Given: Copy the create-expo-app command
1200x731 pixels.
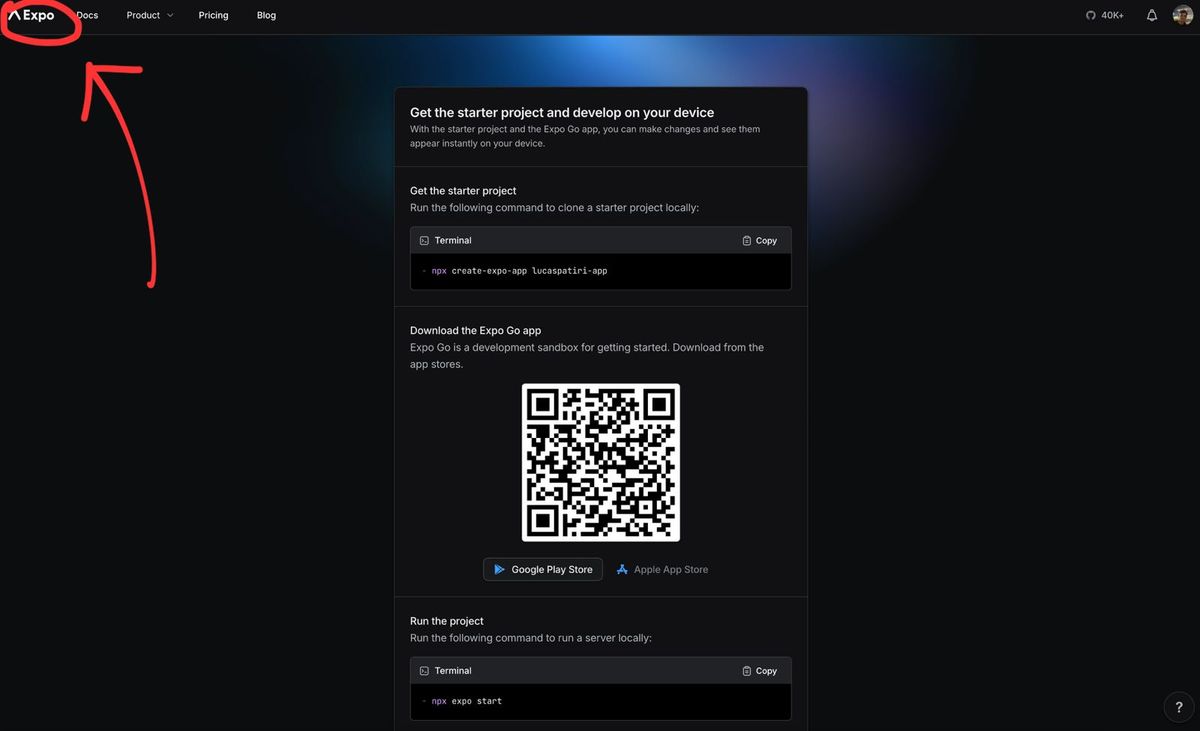Looking at the screenshot, I should [x=760, y=240].
